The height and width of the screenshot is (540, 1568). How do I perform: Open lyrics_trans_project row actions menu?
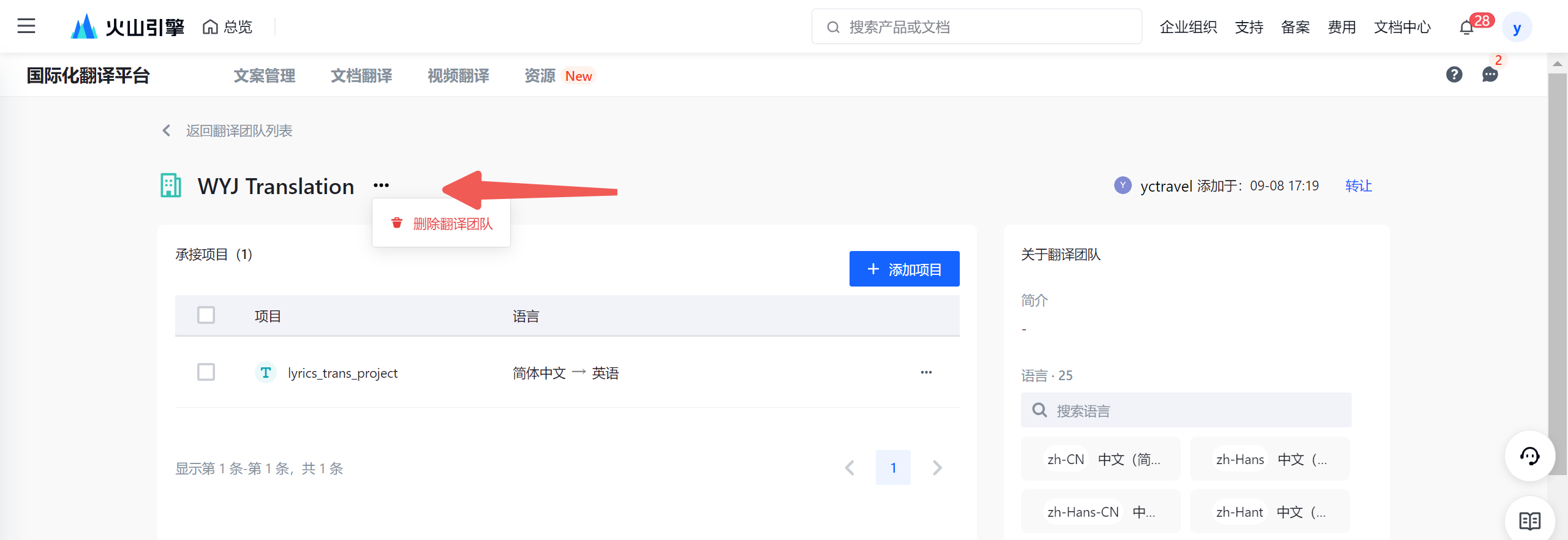926,372
